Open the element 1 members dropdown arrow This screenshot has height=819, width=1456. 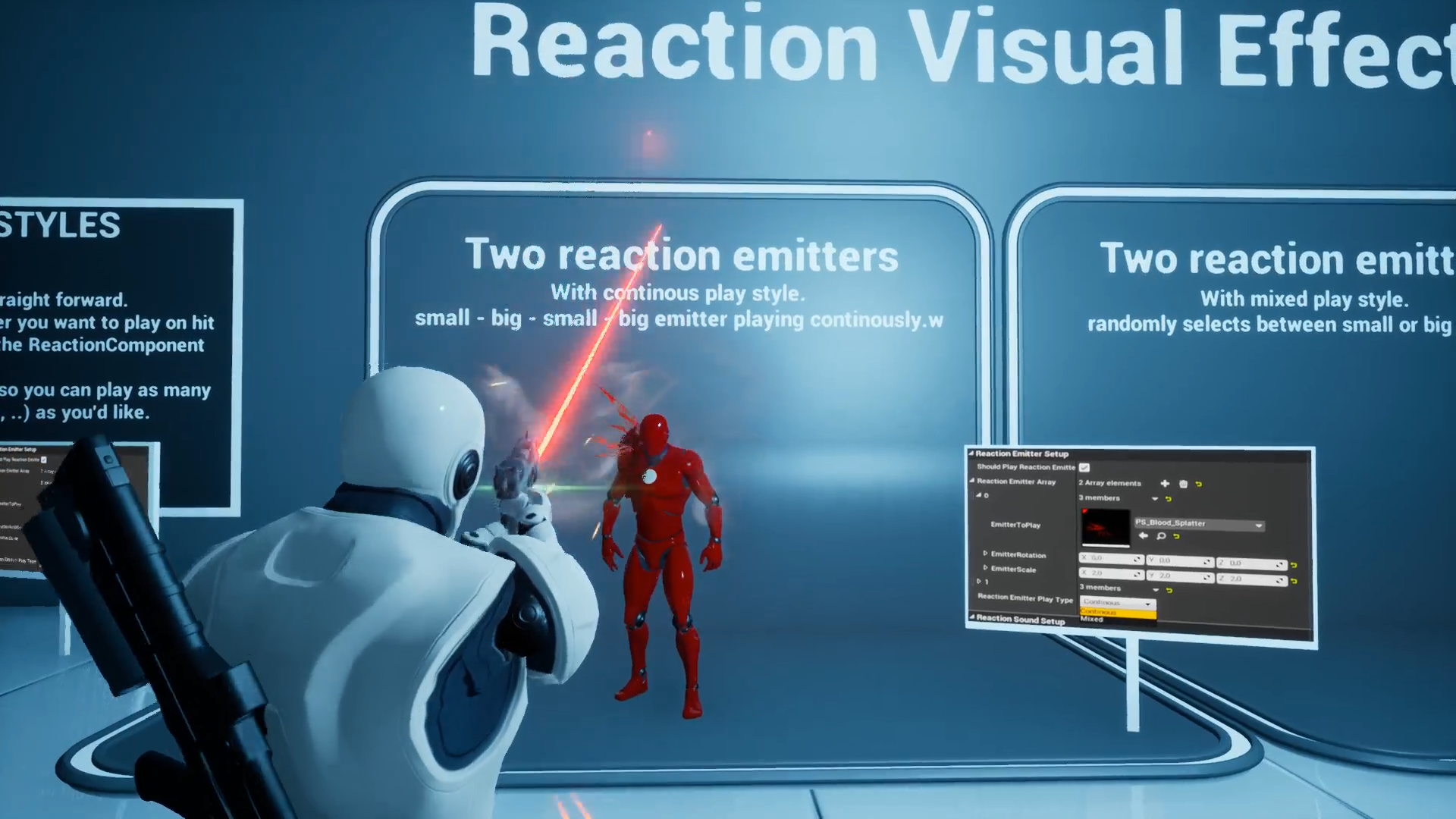click(x=1156, y=590)
